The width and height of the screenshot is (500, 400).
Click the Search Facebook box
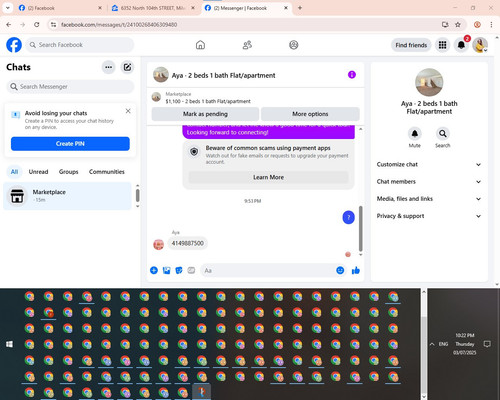[80, 45]
